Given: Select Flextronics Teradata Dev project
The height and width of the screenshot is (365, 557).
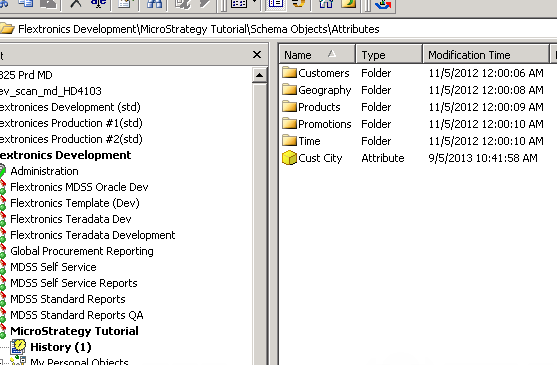Looking at the screenshot, I should click(71, 219).
